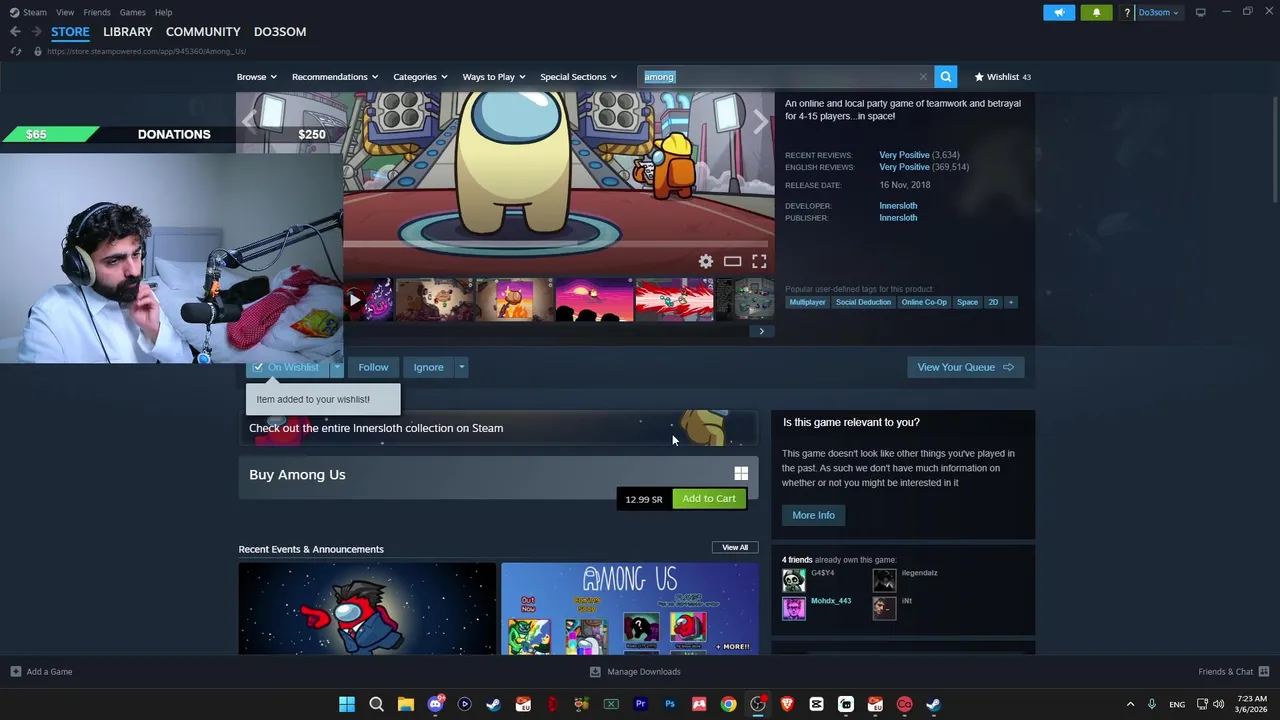This screenshot has height=720, width=1280.
Task: Enter fullscreen on the trailer player
Action: (x=759, y=261)
